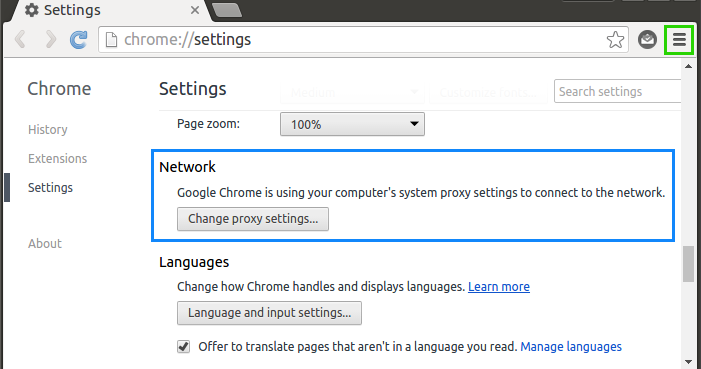Open the Learn more link

(x=499, y=287)
